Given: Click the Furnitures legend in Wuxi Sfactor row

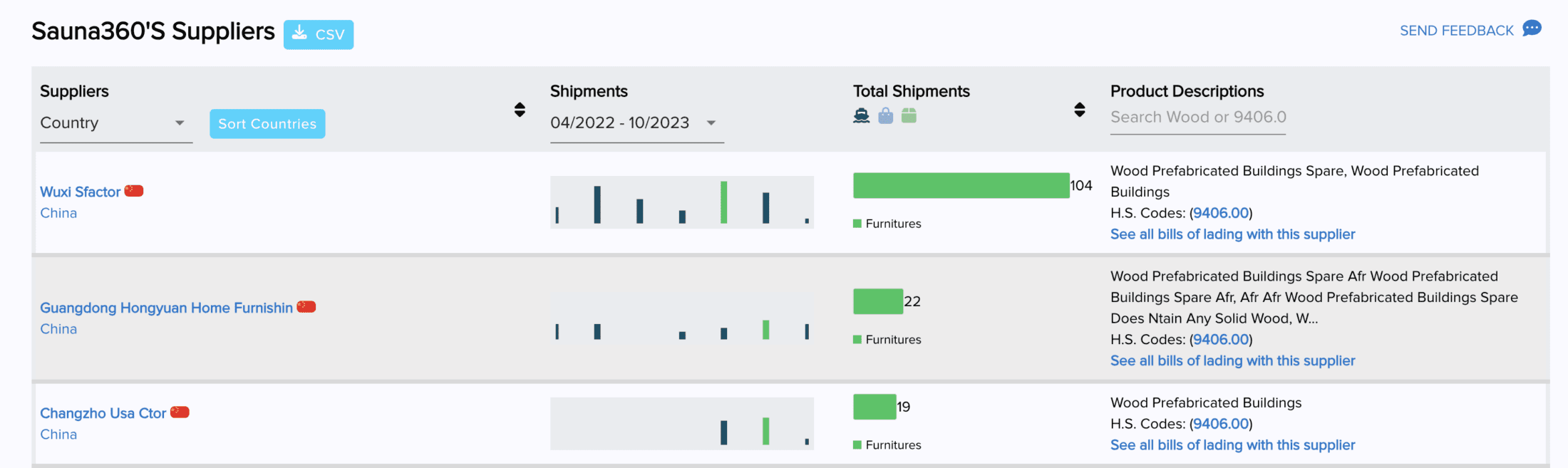Looking at the screenshot, I should tap(887, 224).
